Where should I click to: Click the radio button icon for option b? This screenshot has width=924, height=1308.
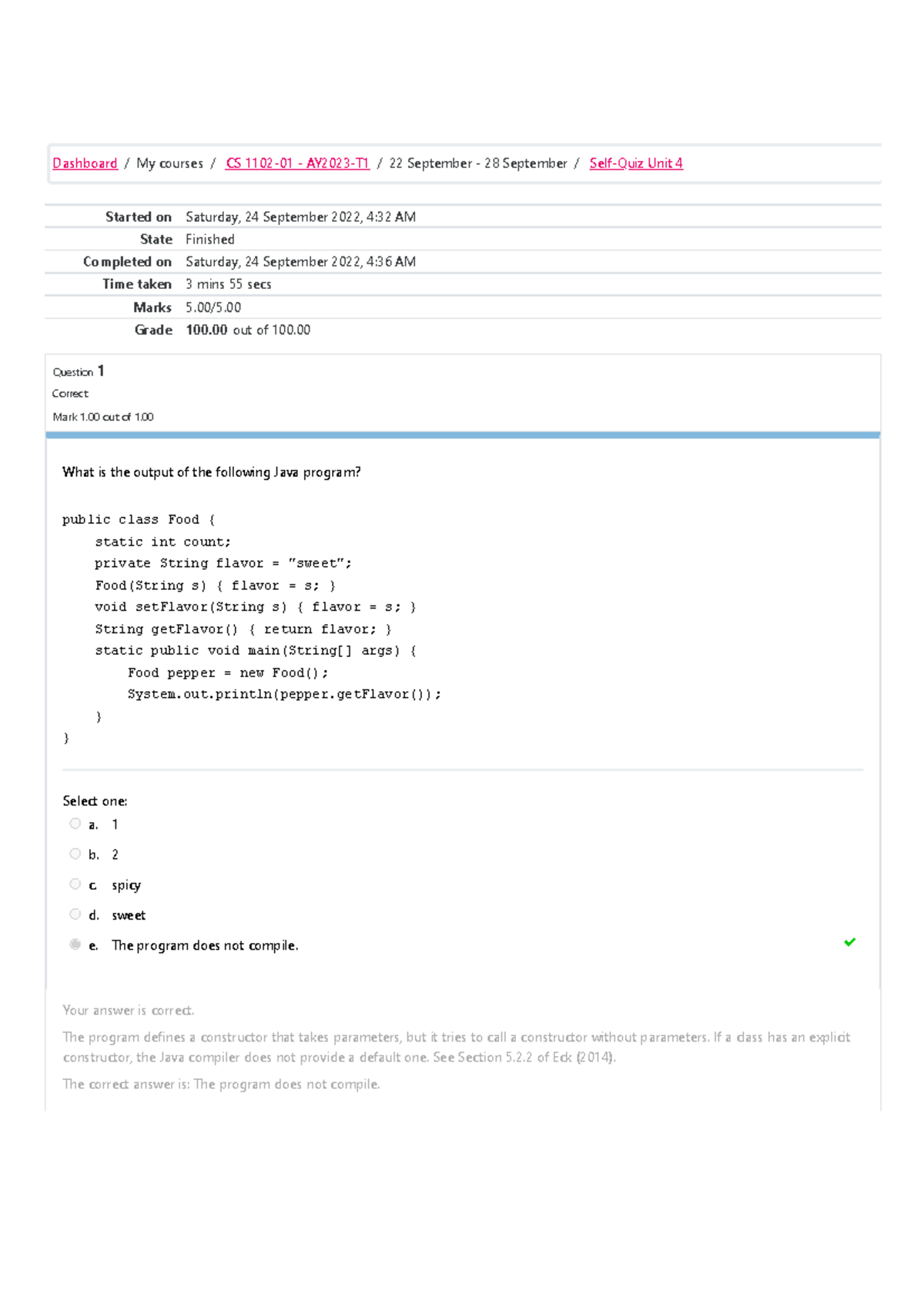tap(75, 853)
